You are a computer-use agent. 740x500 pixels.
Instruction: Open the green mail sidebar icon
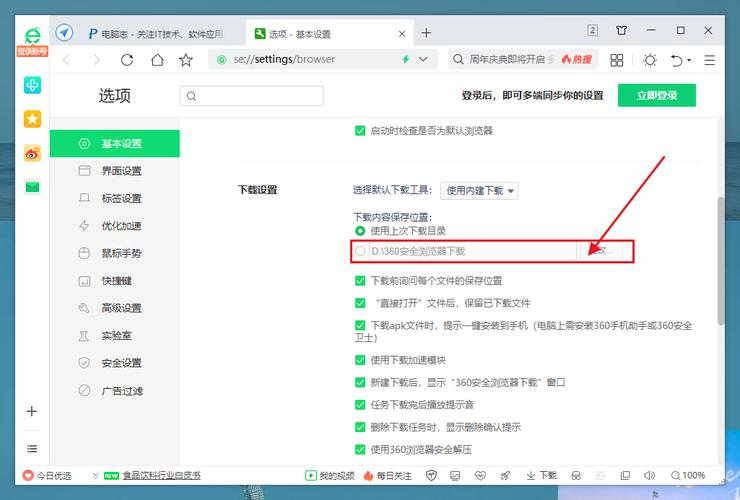click(32, 187)
